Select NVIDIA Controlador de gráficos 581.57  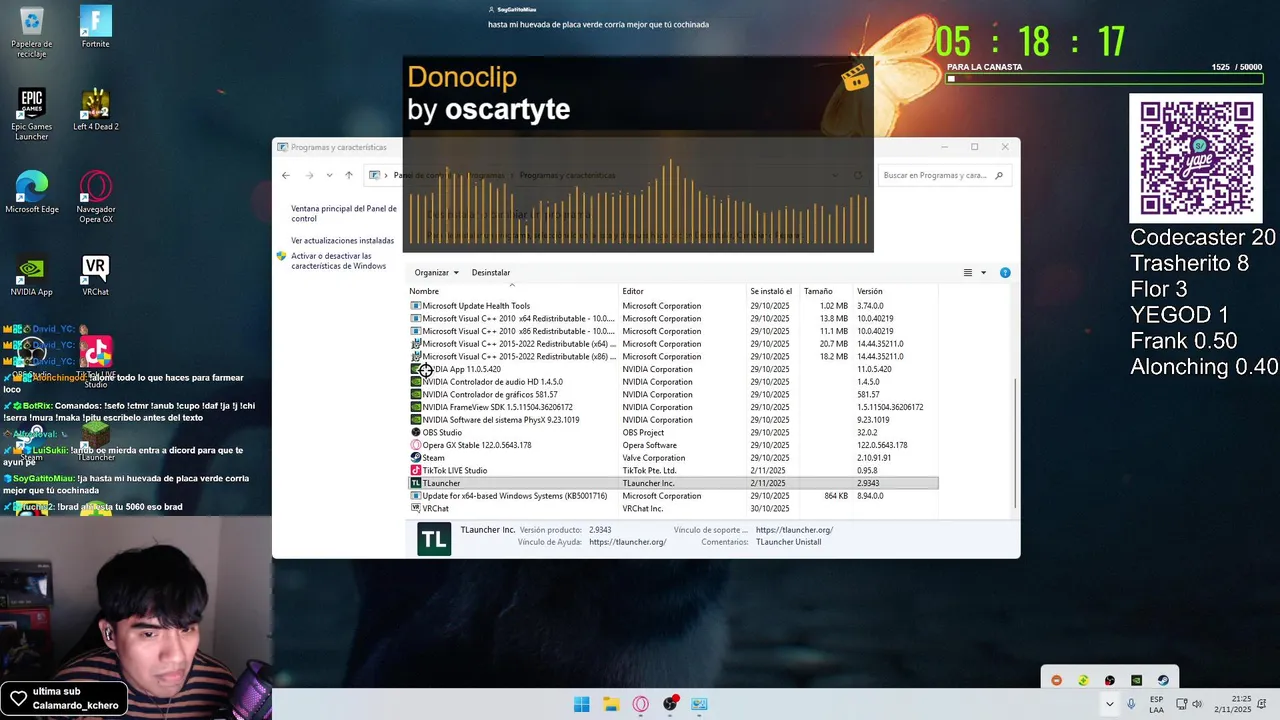(673, 394)
